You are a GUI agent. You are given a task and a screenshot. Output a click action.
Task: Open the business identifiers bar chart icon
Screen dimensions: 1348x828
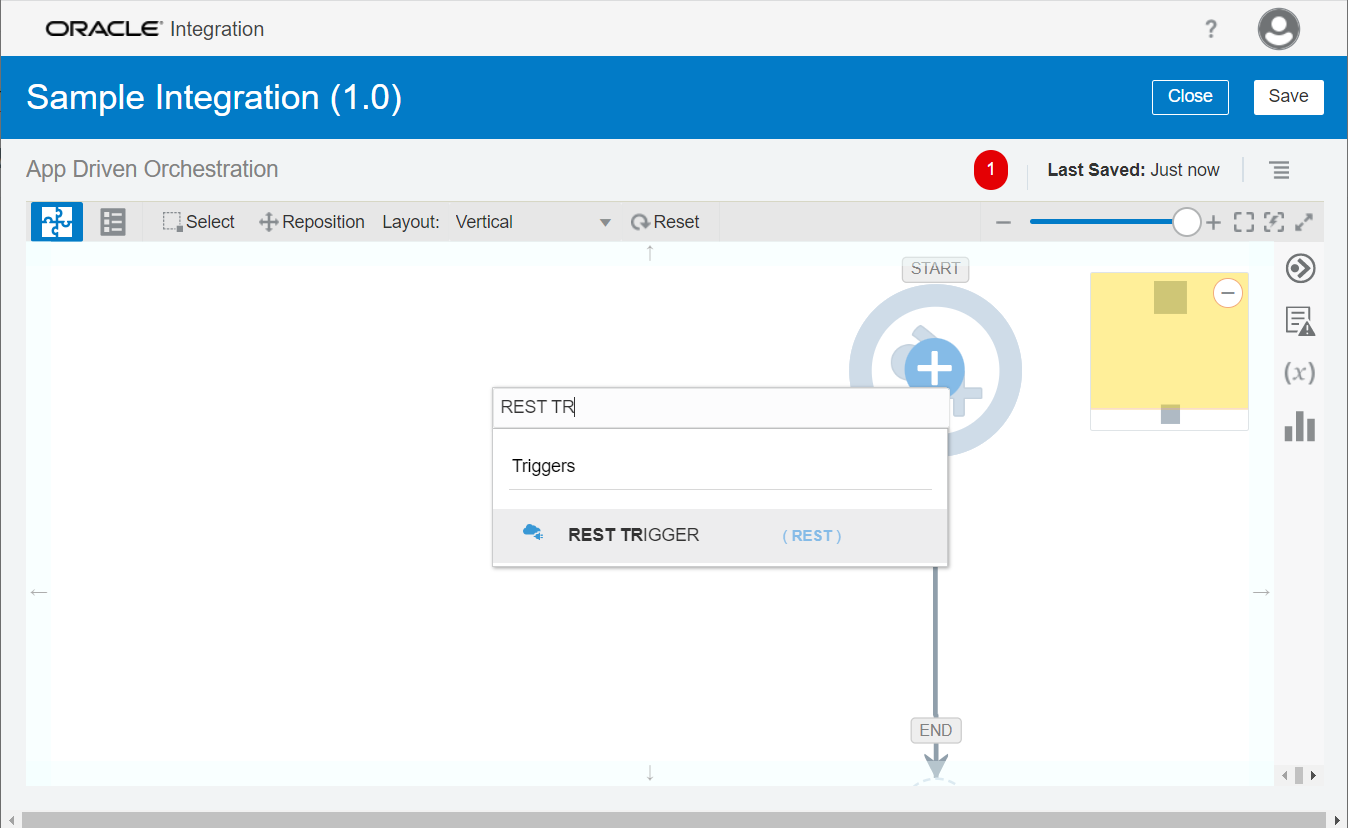pos(1300,426)
